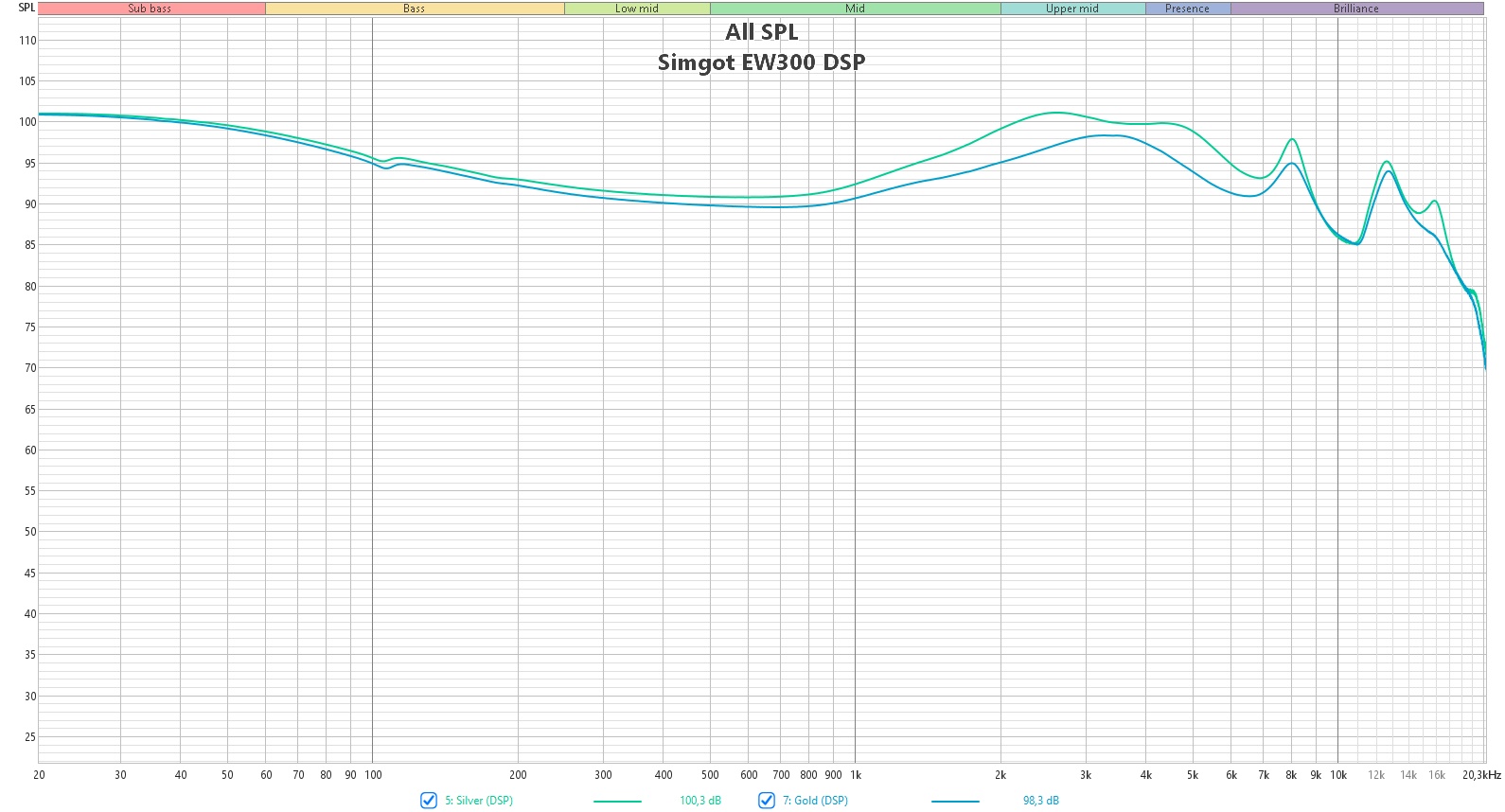Screen dimensions: 1505x812
Task: Click the '35' value on the SPL axis
Action: pos(30,655)
